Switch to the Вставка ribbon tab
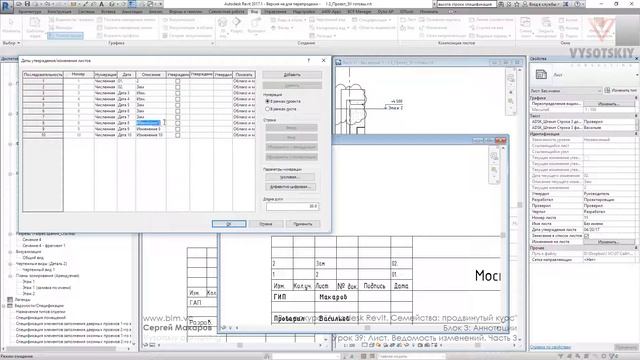 point(108,12)
